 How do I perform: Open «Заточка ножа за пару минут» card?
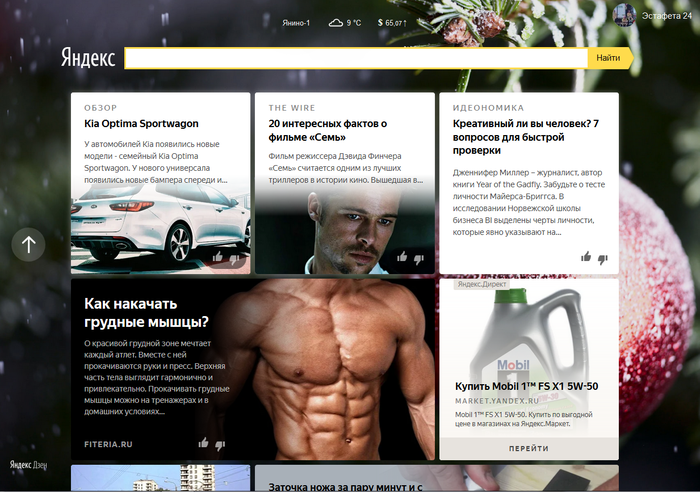click(437, 478)
